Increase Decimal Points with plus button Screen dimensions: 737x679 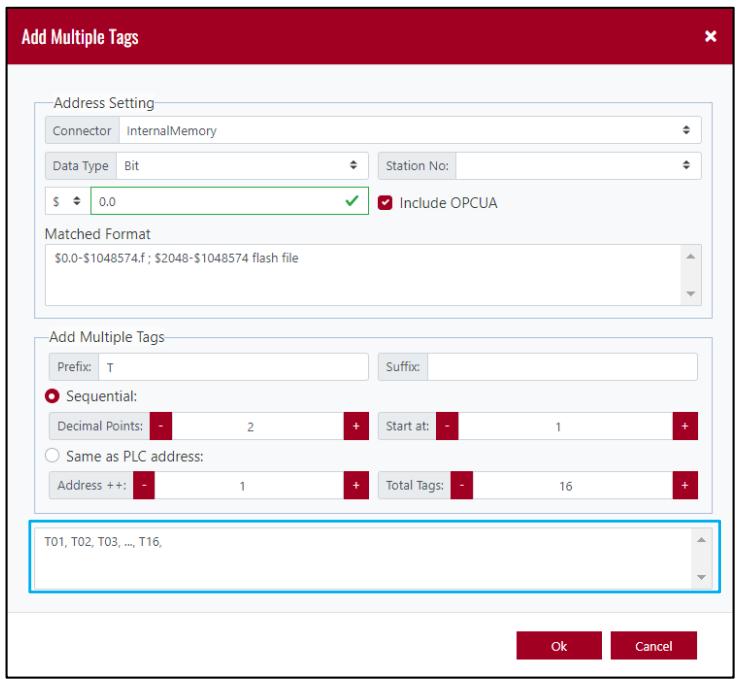[x=356, y=426]
